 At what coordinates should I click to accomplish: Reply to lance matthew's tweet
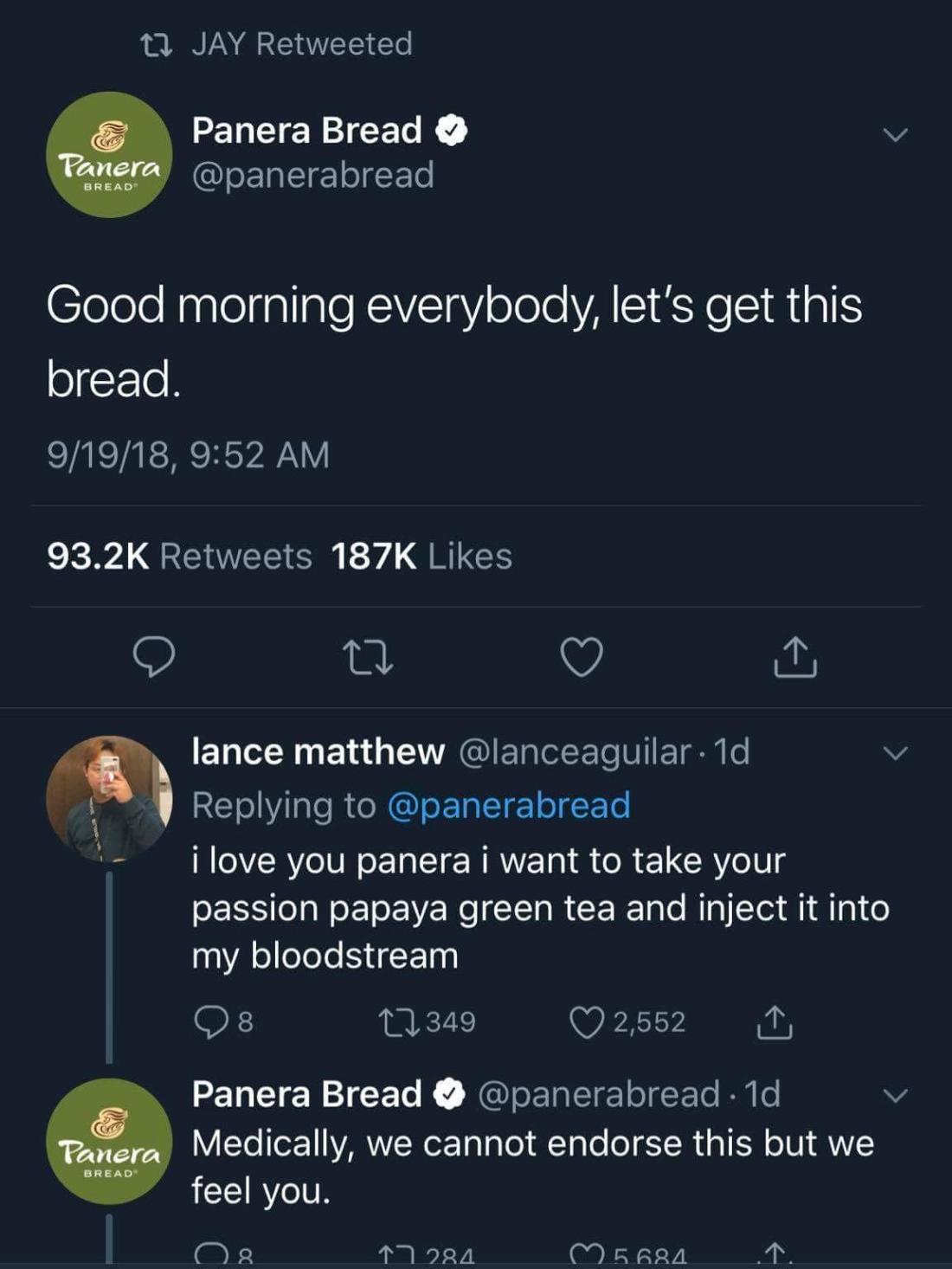[x=210, y=1022]
